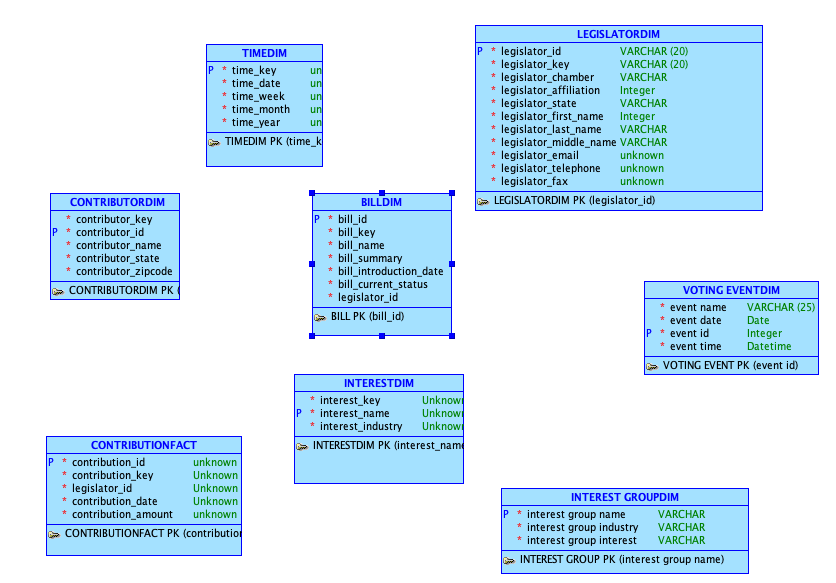Click the contributor_zipcode attribute
Image resolution: width=836 pixels, height=583 pixels.
tap(124, 271)
